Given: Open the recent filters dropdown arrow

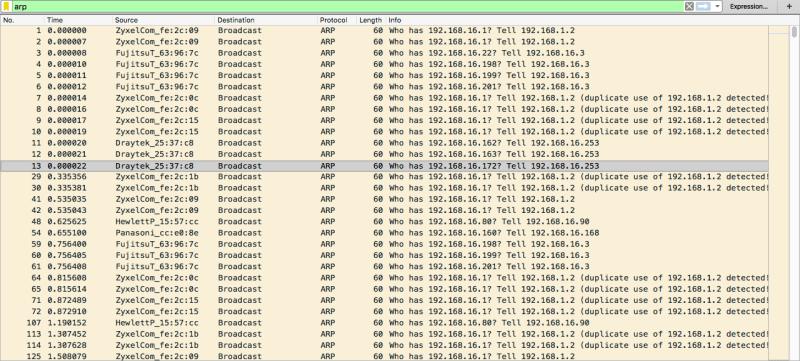Looking at the screenshot, I should click(x=717, y=7).
